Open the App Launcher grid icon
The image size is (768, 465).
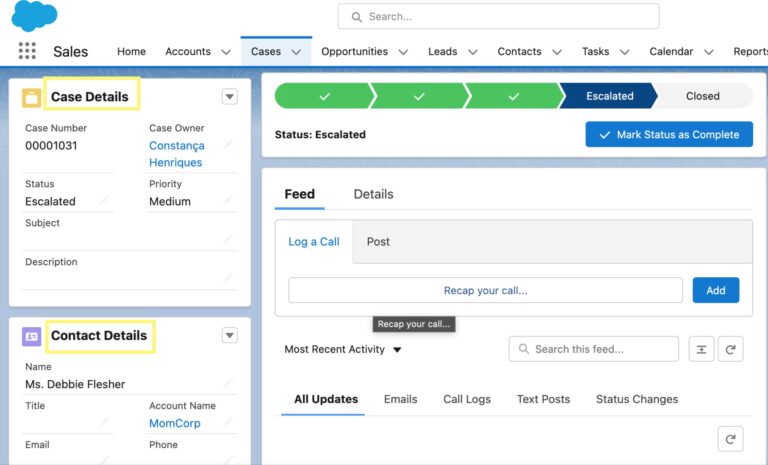click(x=27, y=51)
